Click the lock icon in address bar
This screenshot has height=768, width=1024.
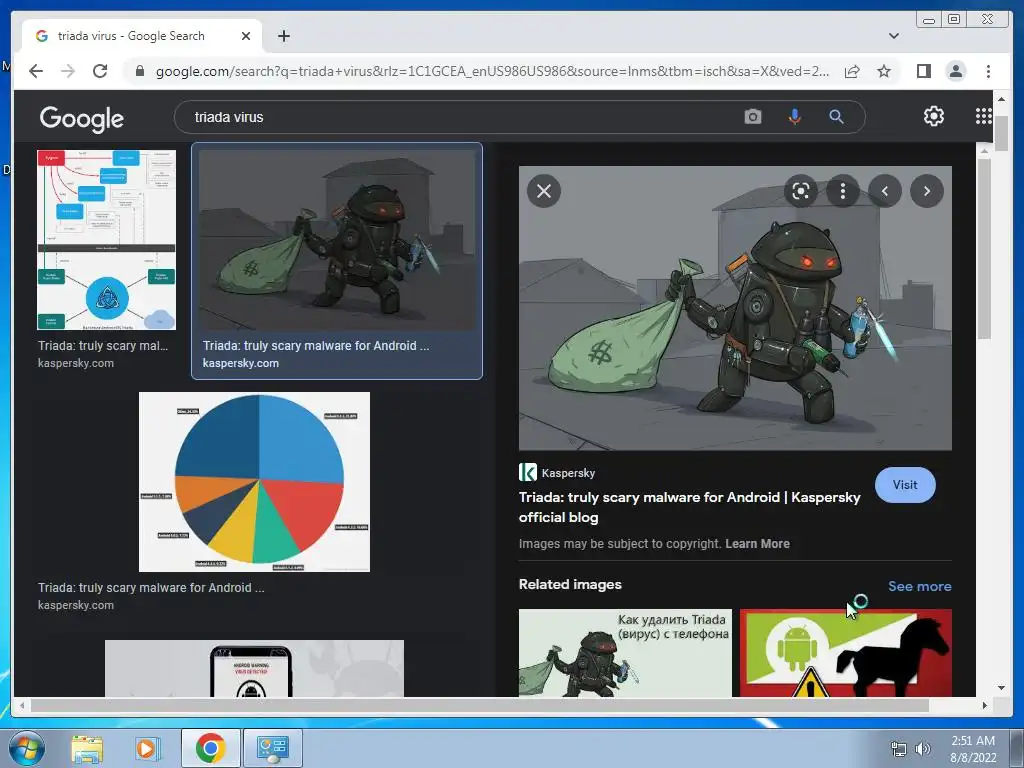point(139,71)
